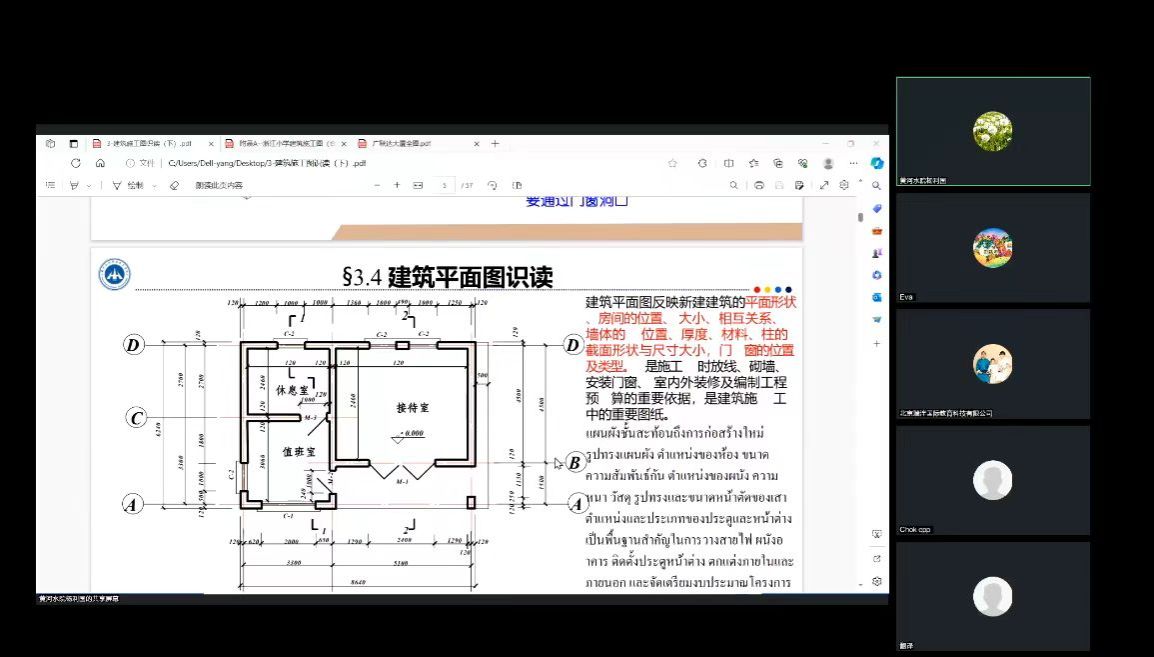
Task: Expand the draw (绘制) tool dropdown arrow
Action: click(x=152, y=185)
